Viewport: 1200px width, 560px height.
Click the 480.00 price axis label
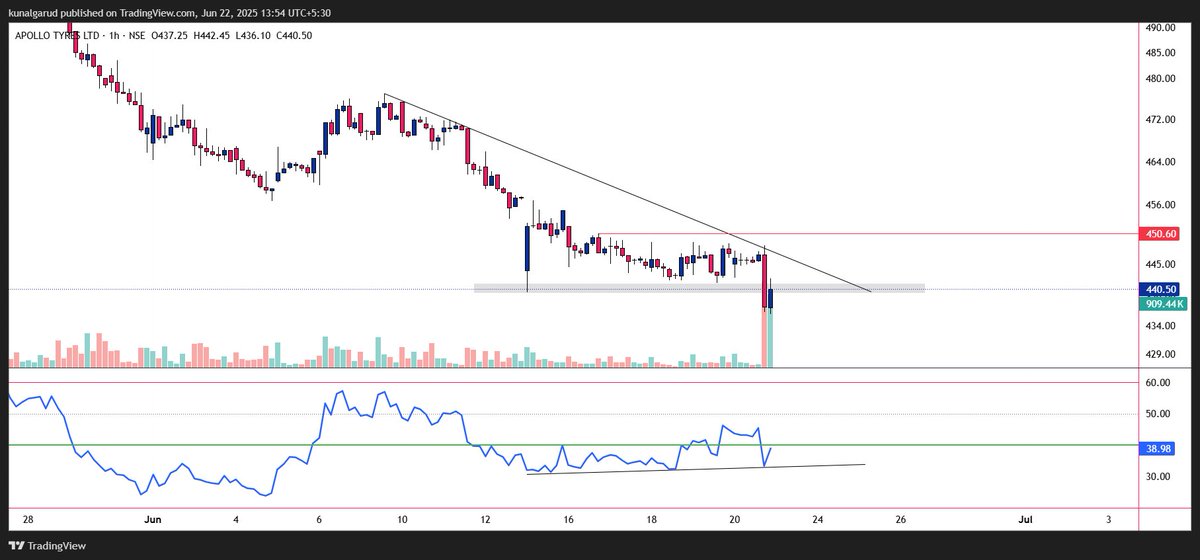point(1160,79)
